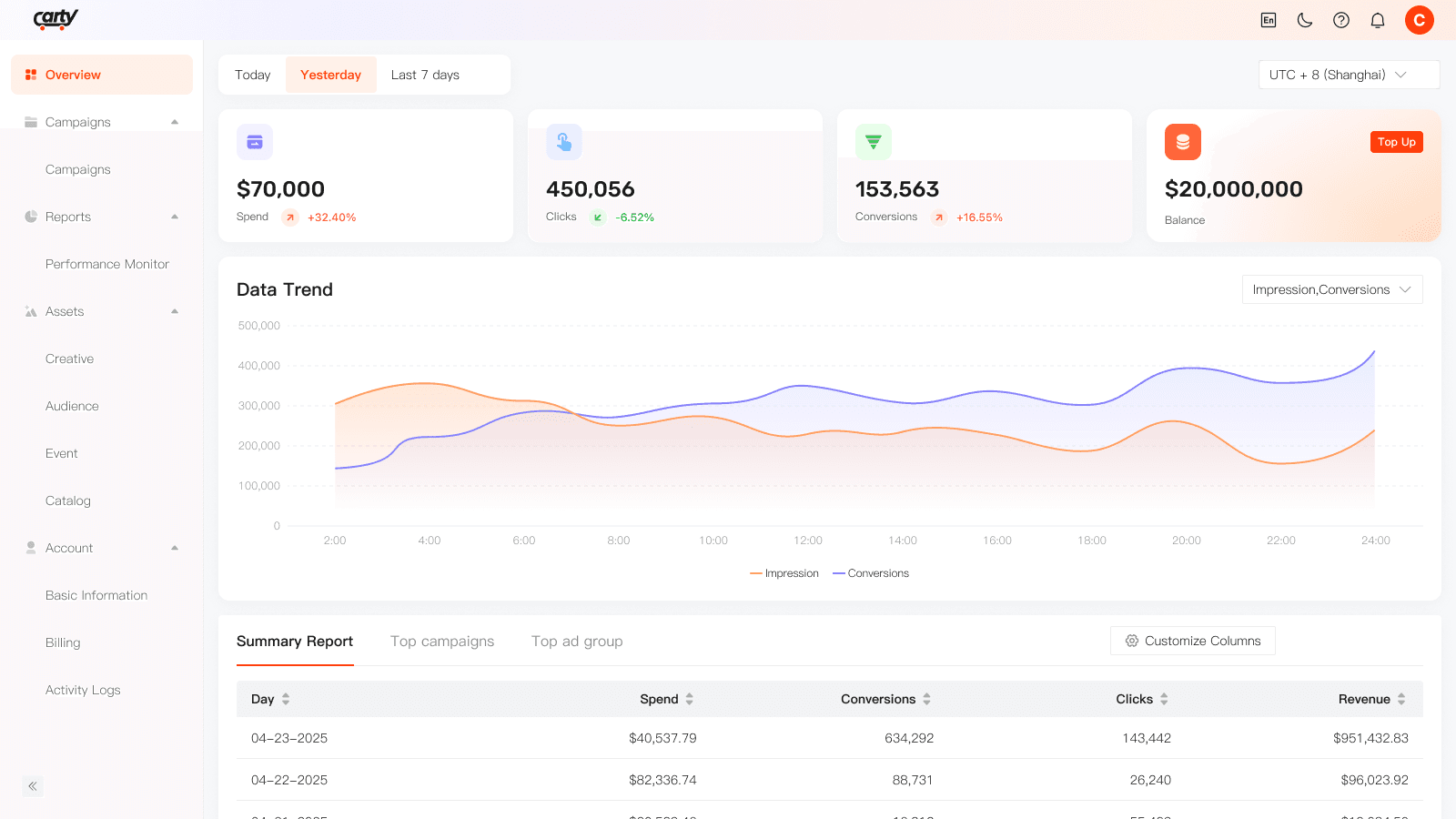1456x819 pixels.
Task: Open notifications bell
Action: point(1378,20)
